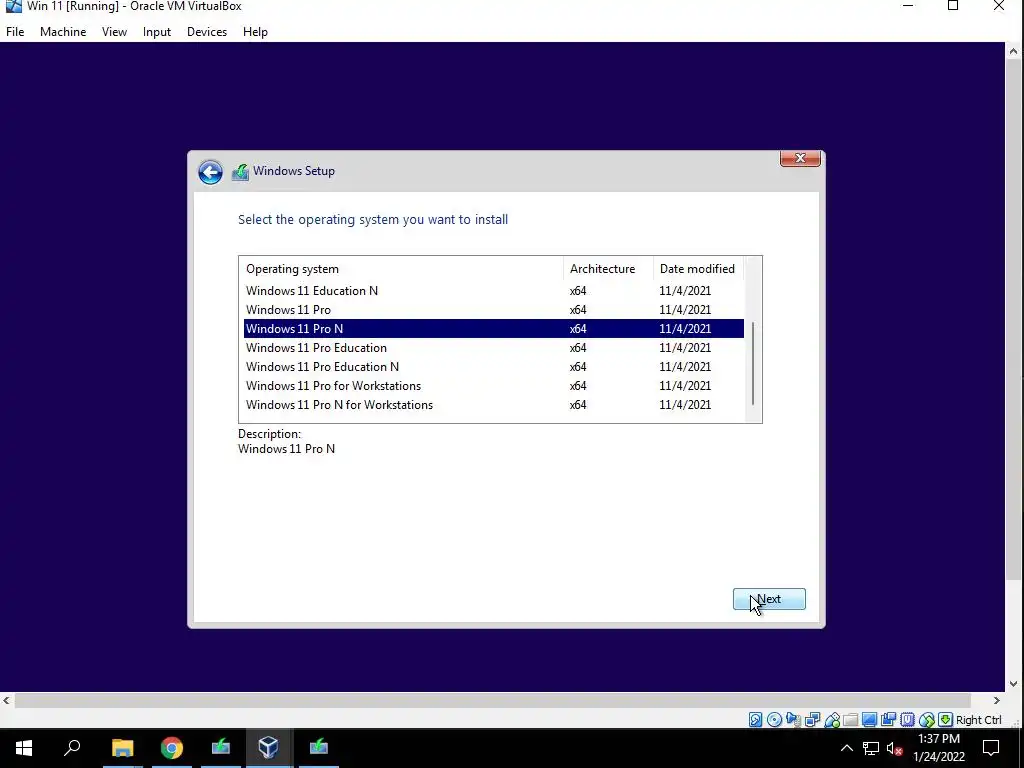Click the USB devices indicator icon
1024x768 pixels.
tap(832, 720)
